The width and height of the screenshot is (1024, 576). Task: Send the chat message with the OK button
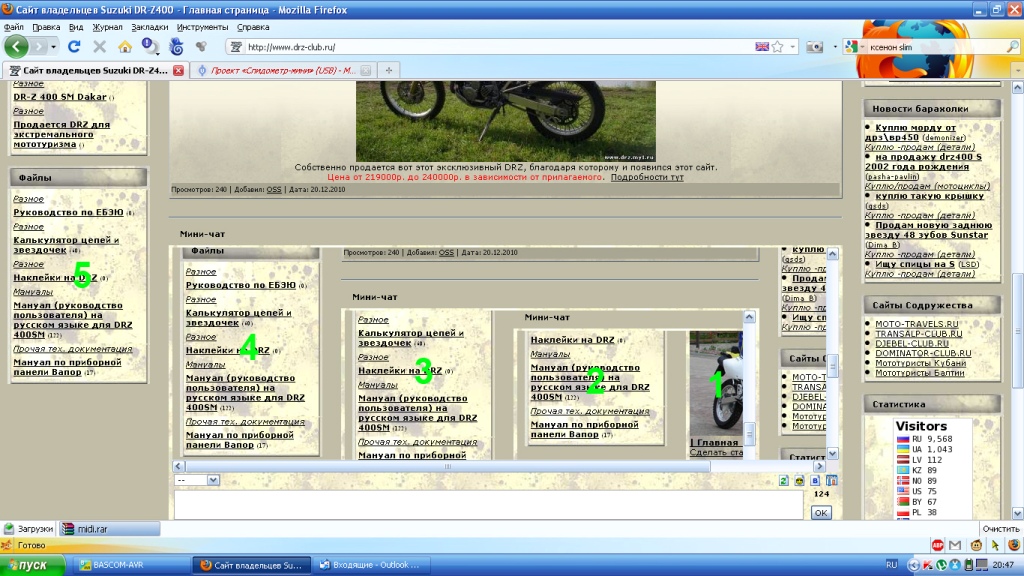821,513
